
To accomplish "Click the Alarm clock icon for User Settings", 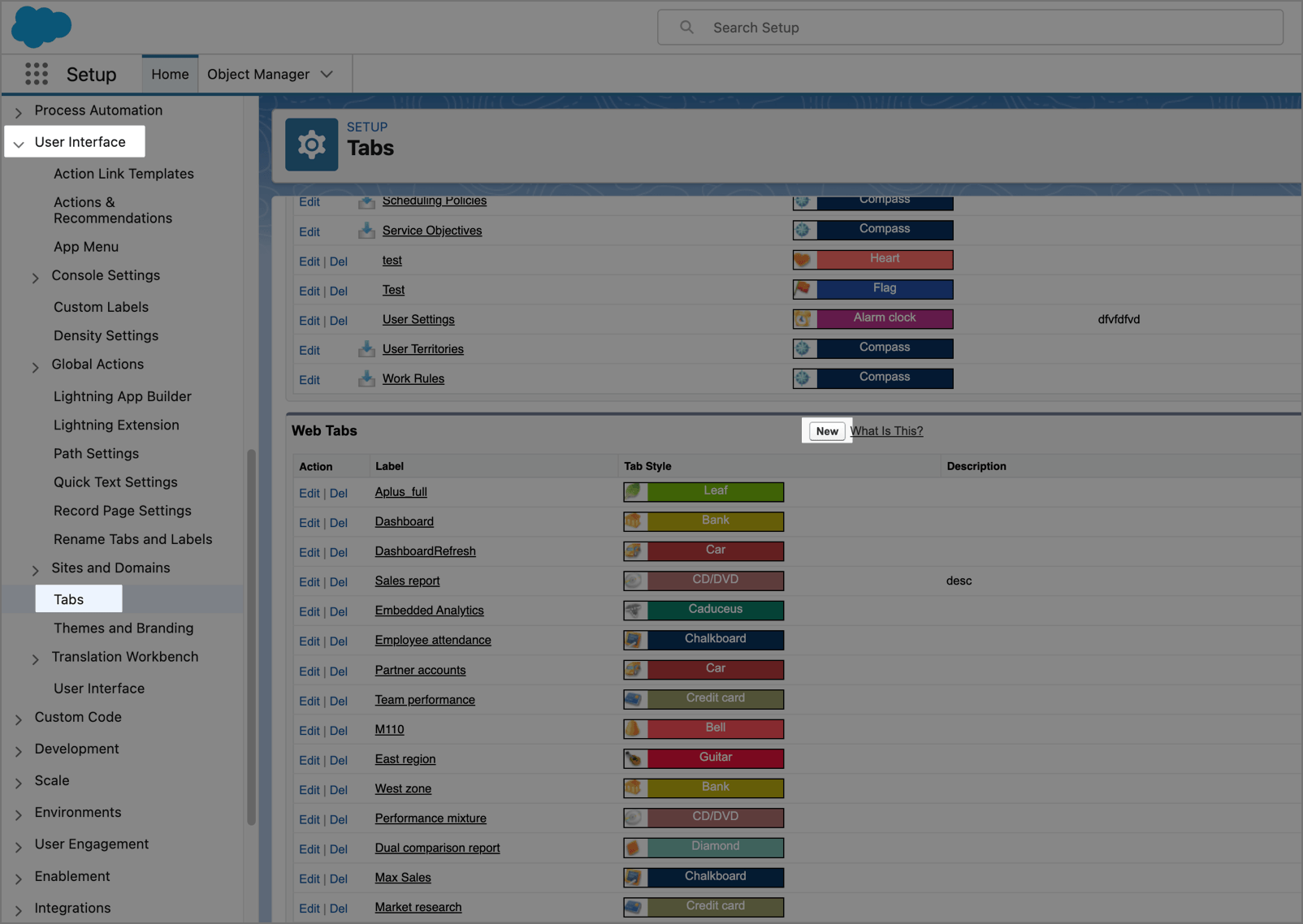I will 803,319.
